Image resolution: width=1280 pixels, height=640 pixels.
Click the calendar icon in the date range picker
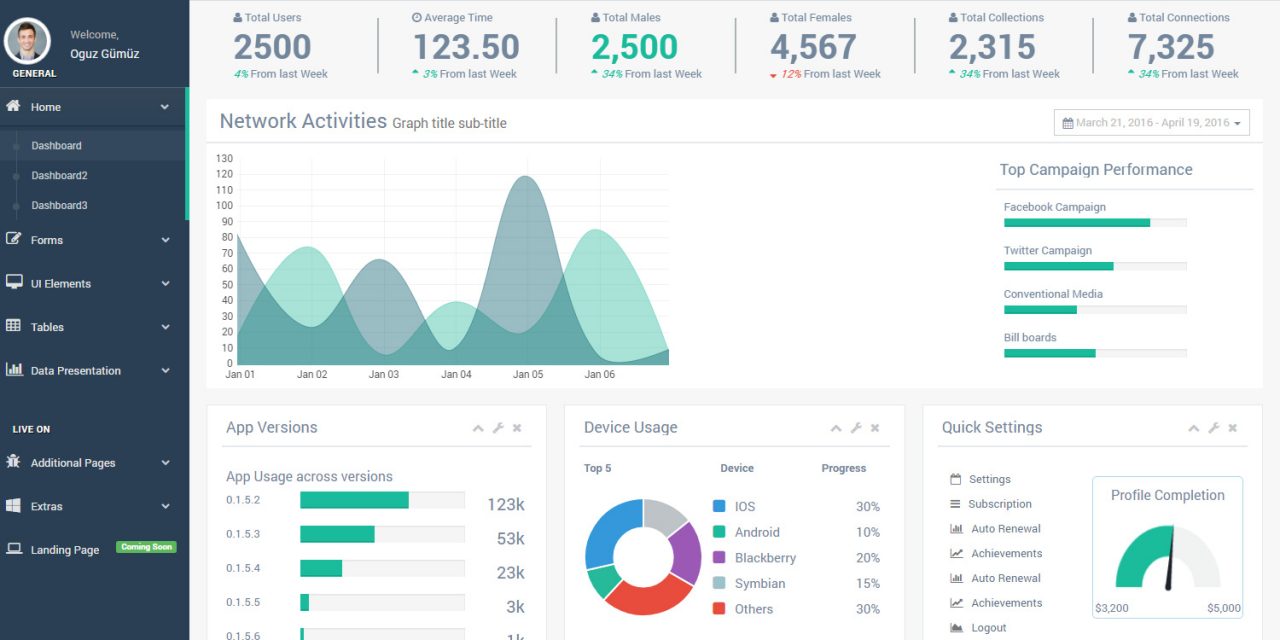click(x=1068, y=123)
